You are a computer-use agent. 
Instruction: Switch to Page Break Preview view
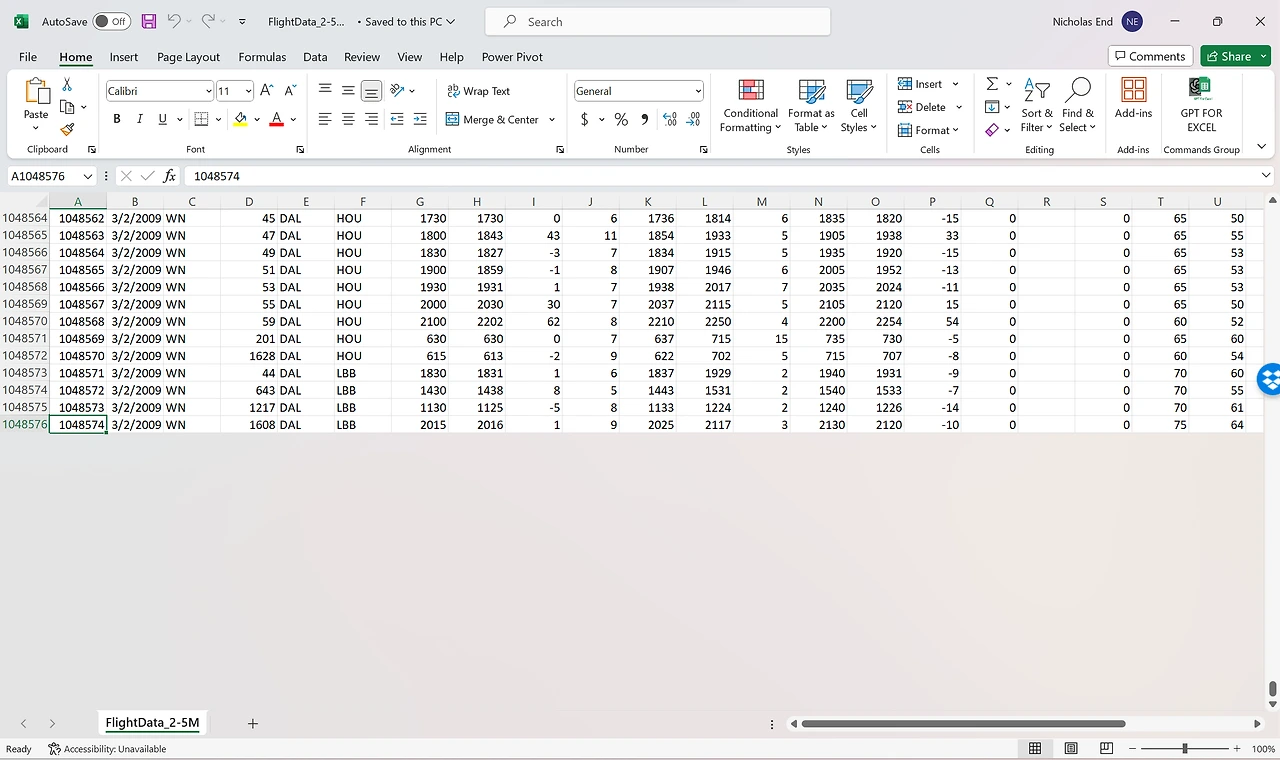tap(1107, 748)
